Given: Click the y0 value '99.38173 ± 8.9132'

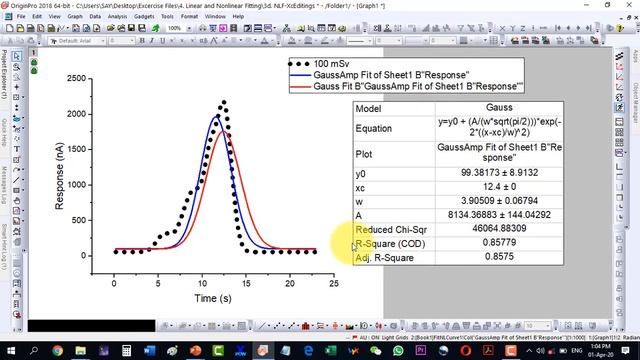Looking at the screenshot, I should point(499,173).
